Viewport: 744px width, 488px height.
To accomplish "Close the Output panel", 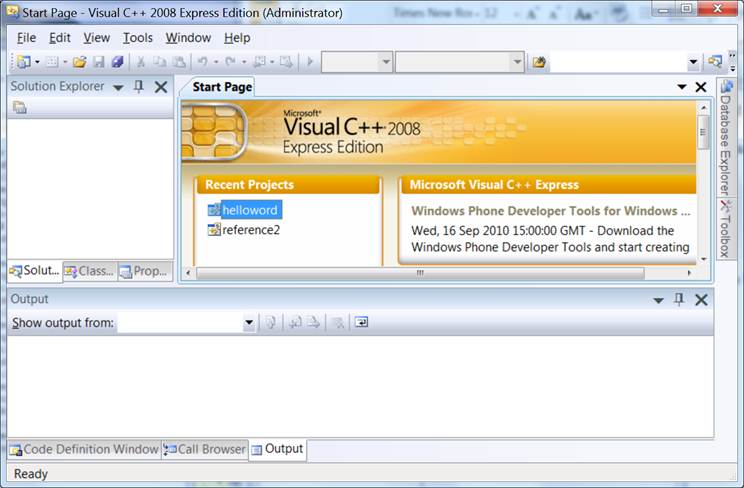I will click(x=701, y=300).
